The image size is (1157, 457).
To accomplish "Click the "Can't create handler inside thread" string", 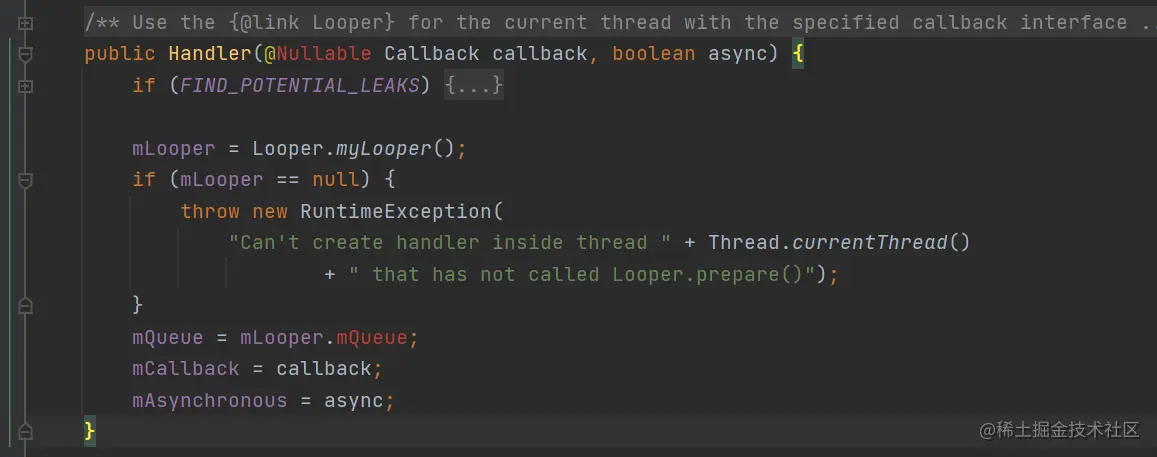I will click(x=451, y=242).
